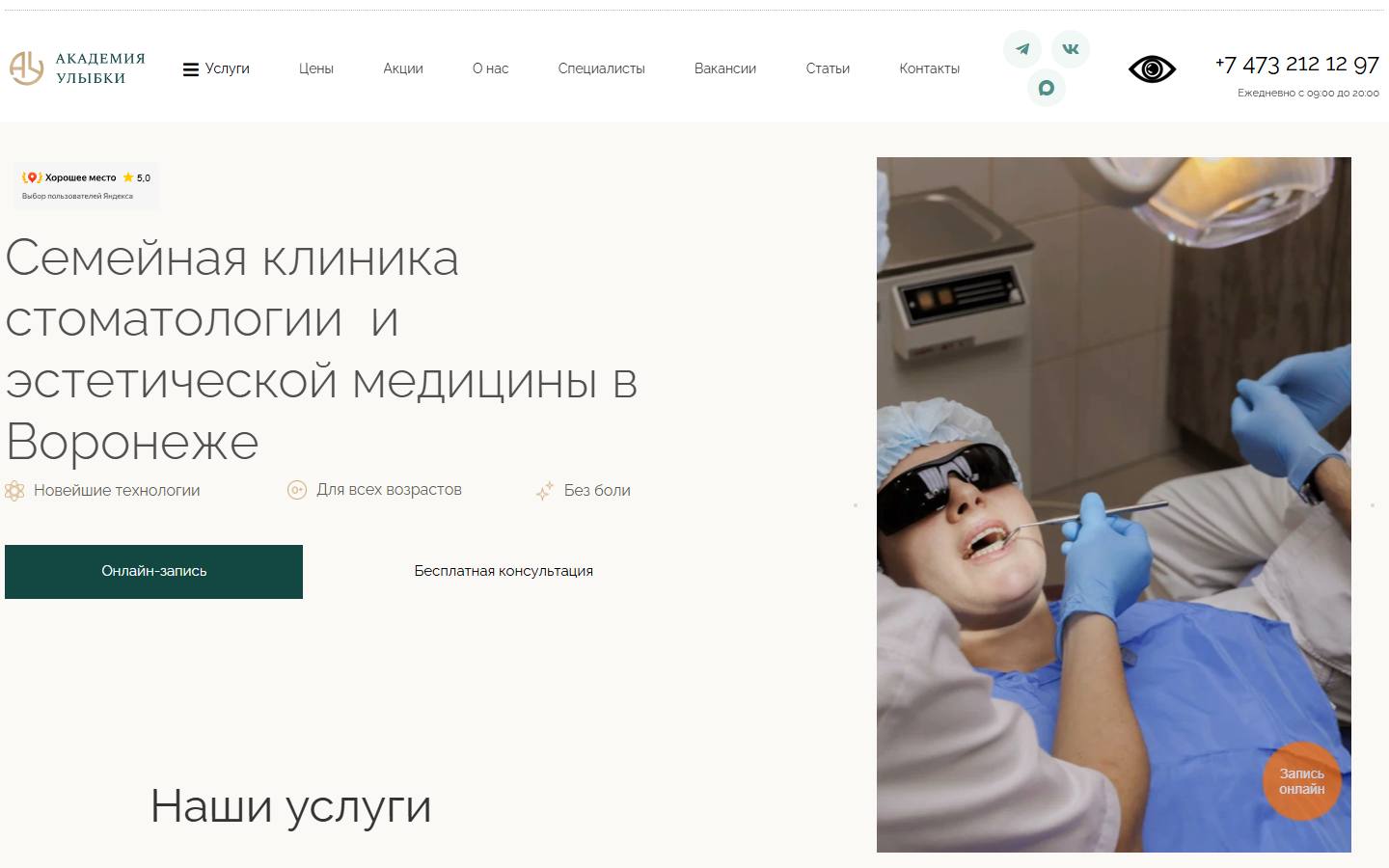
Task: Click the atom icon for Новейшие технологии
Action: click(14, 491)
